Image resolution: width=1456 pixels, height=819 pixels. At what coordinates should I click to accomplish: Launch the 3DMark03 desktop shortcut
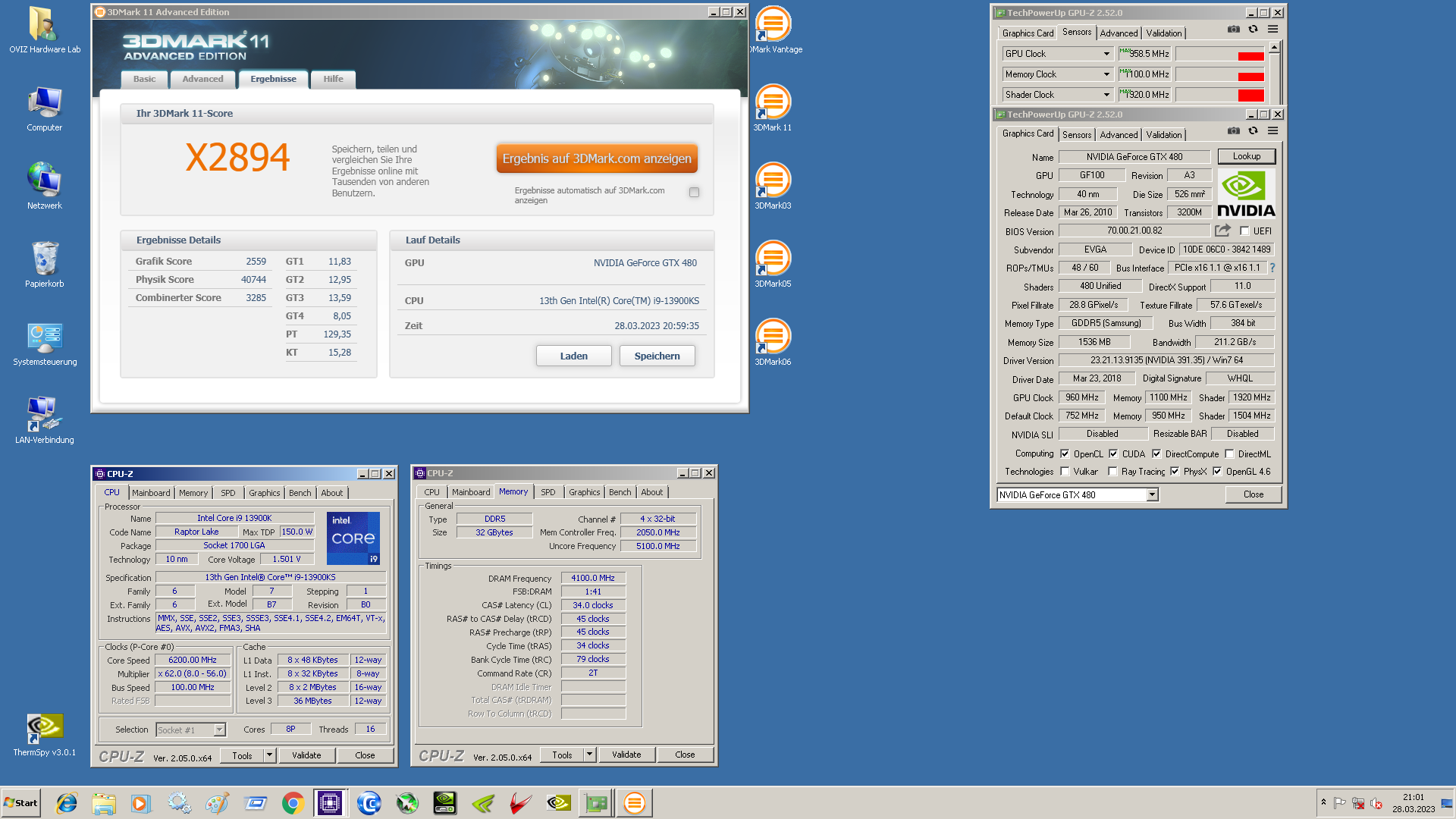point(773,187)
